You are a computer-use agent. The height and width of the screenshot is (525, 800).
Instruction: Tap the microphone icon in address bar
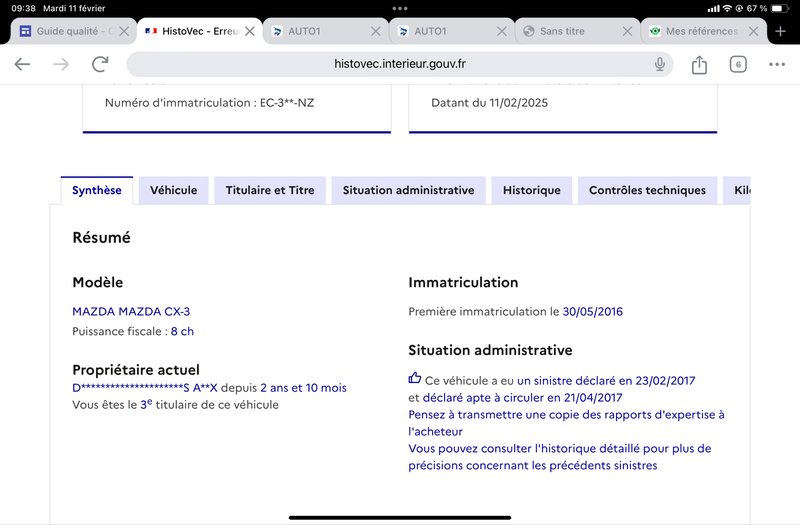[660, 64]
